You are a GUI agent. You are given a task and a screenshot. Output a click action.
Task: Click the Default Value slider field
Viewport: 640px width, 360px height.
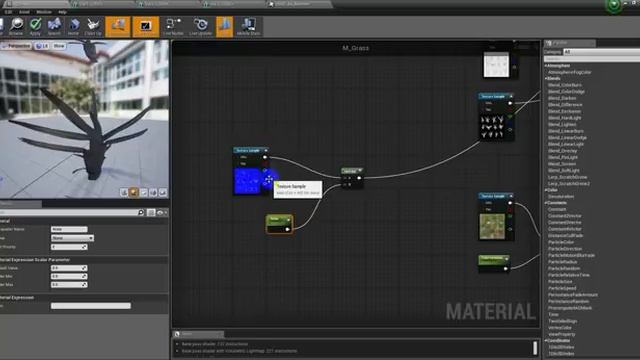(69, 268)
